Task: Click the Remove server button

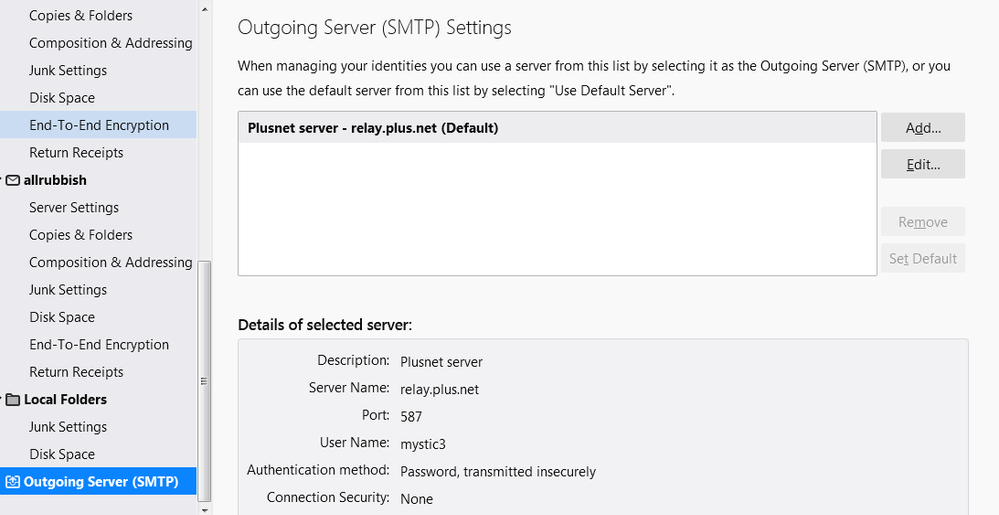Action: click(922, 222)
